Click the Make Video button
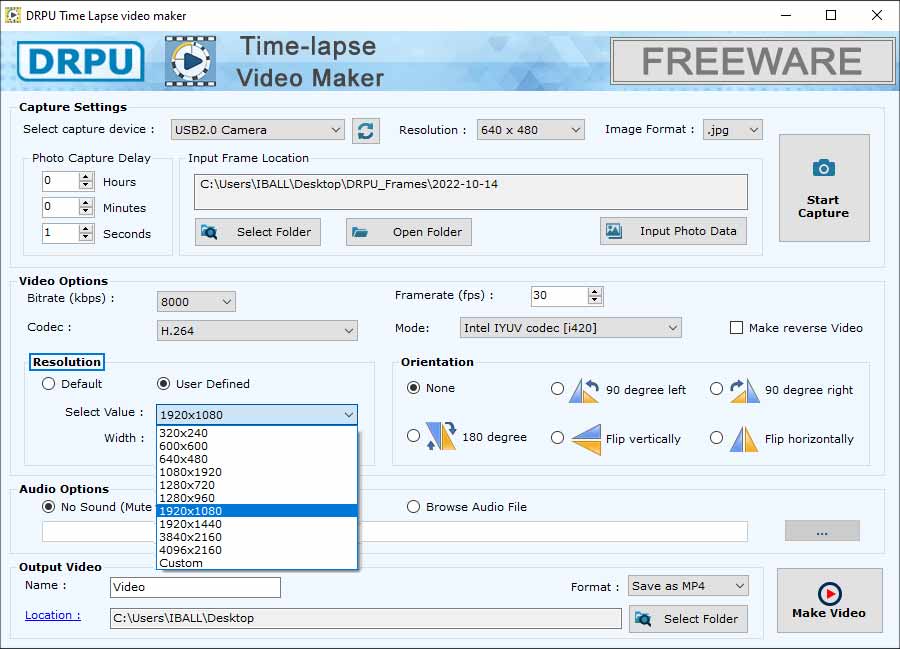Viewport: 900px width, 649px height. tap(829, 600)
